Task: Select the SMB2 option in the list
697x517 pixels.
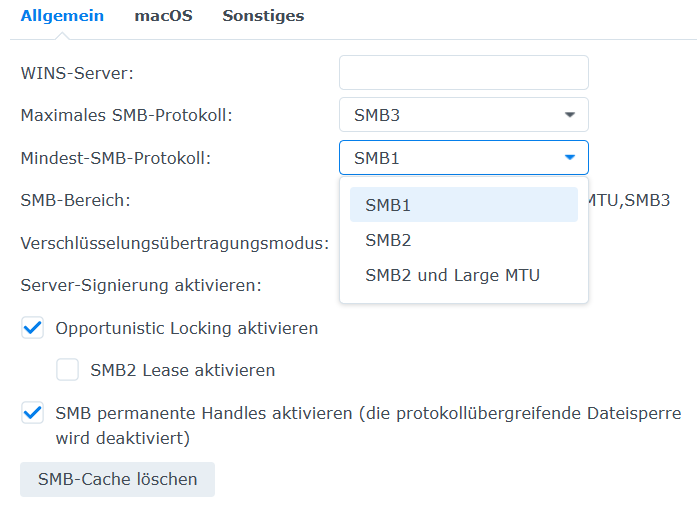Action: coord(463,240)
